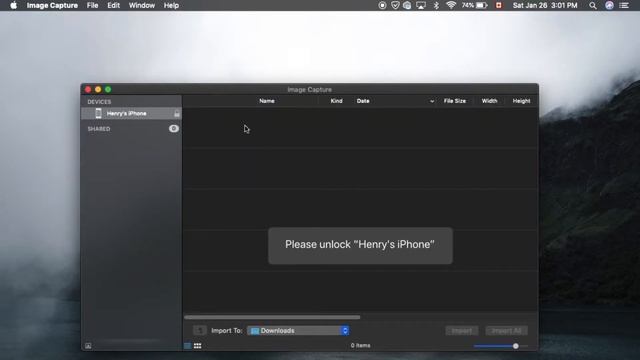Viewport: 640px width, 360px height.
Task: Open the Help menu
Action: click(171, 5)
